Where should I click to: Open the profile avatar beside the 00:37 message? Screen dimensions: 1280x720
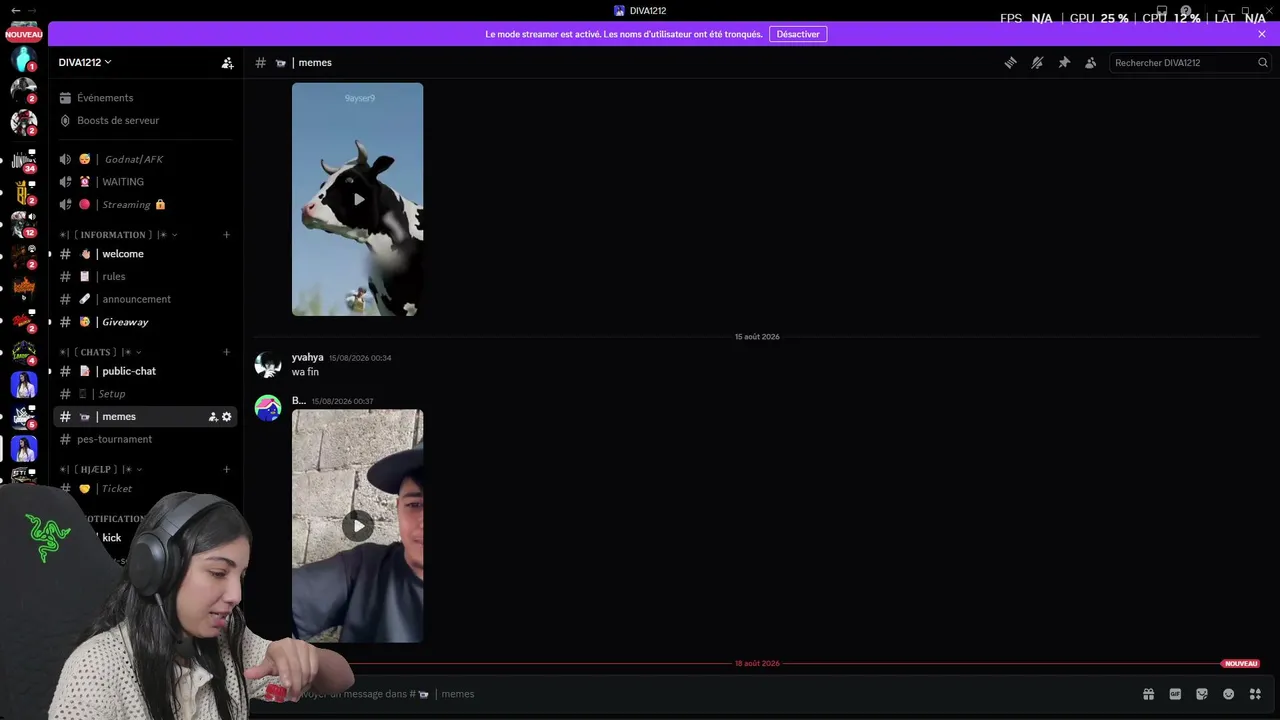pyautogui.click(x=268, y=408)
